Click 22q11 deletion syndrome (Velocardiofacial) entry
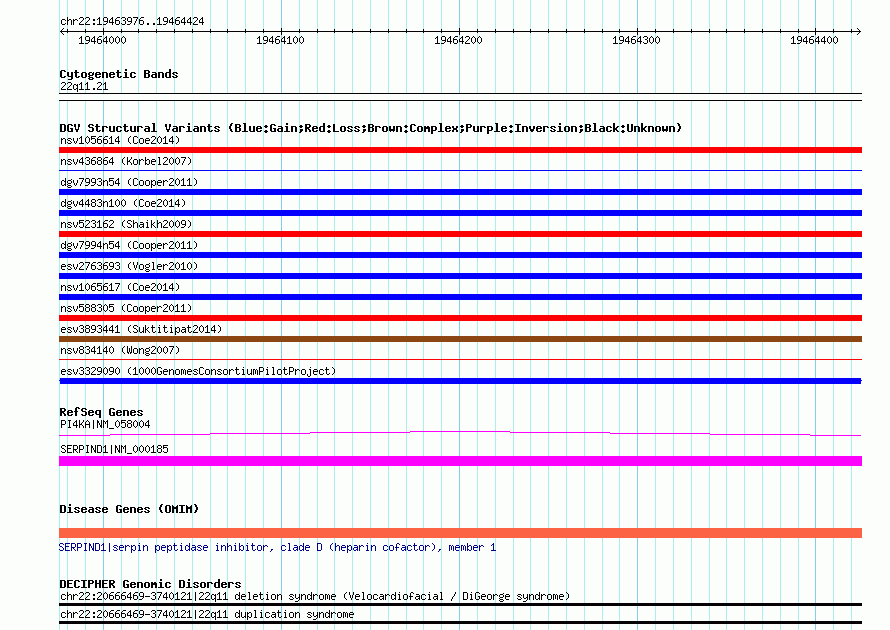The image size is (890, 630). pyautogui.click(x=315, y=597)
